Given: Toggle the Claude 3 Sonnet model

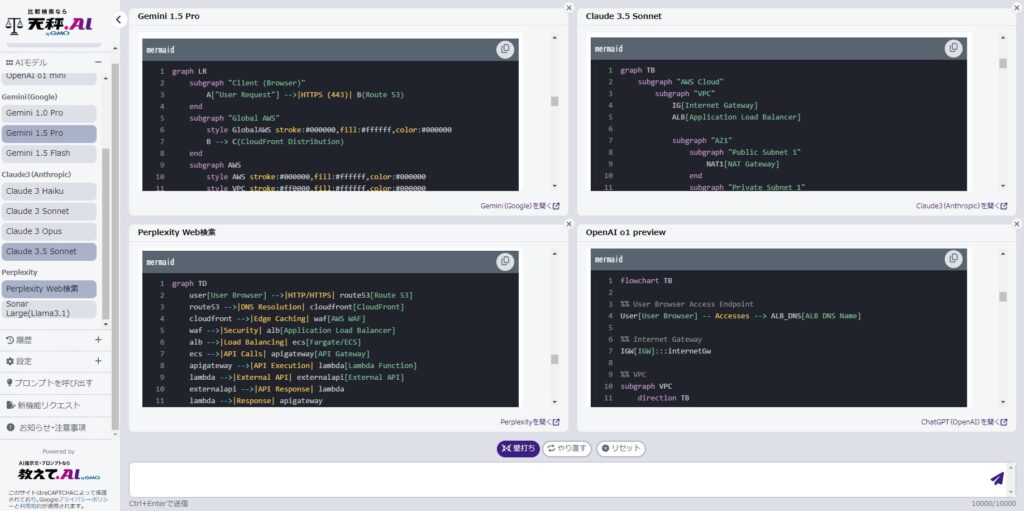Looking at the screenshot, I should 49,211.
